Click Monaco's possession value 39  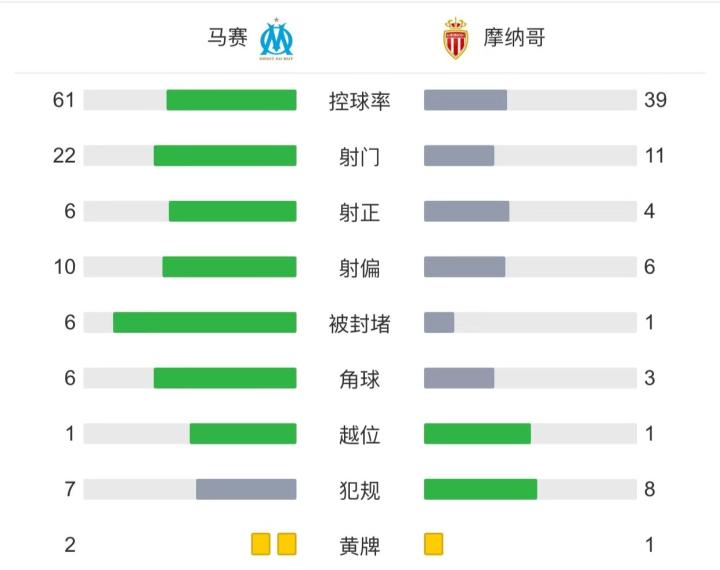(655, 100)
